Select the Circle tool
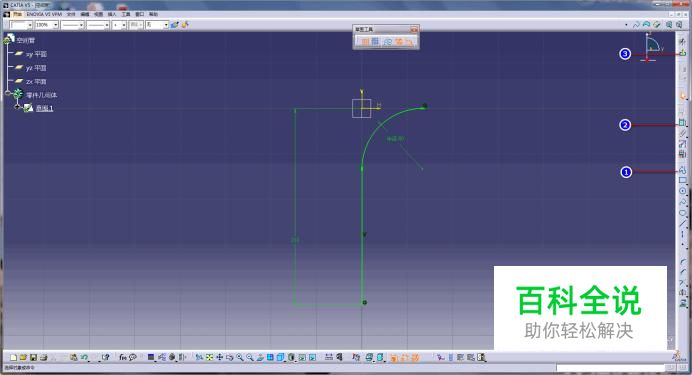692x375 pixels. click(682, 191)
